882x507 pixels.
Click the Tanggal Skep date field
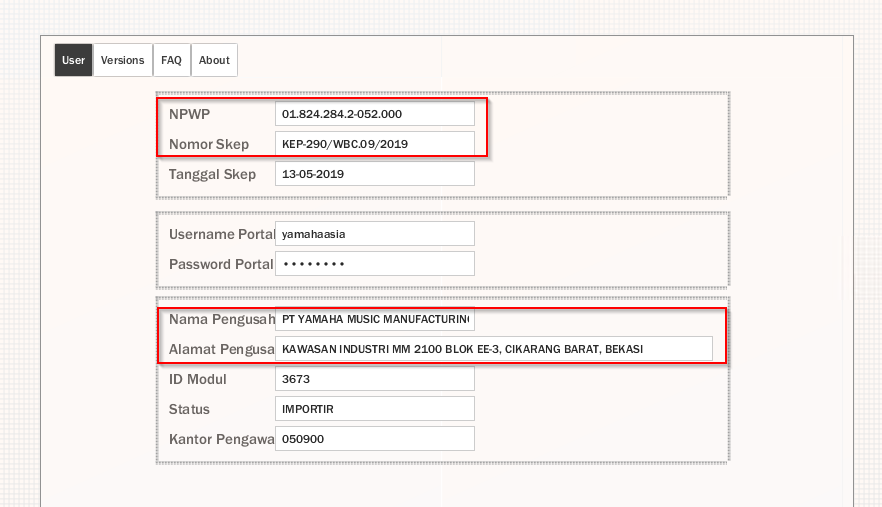point(374,174)
